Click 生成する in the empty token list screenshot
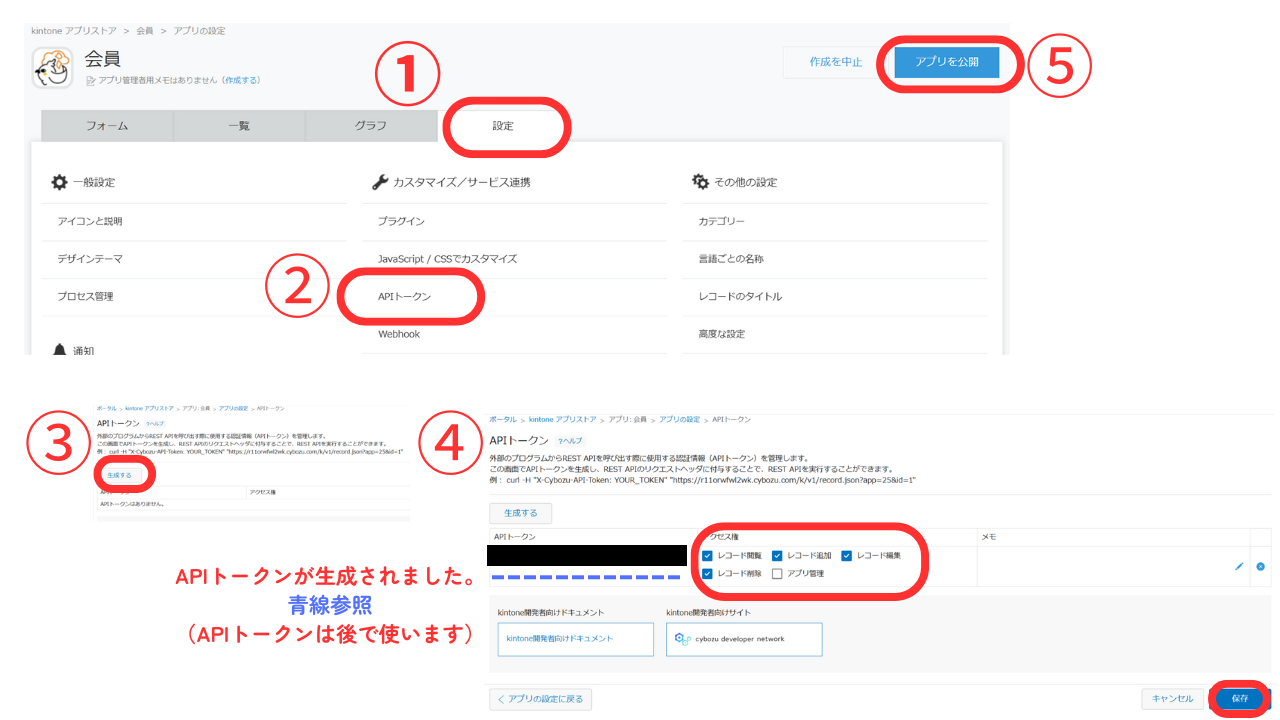The width and height of the screenshot is (1280, 720). (118, 475)
